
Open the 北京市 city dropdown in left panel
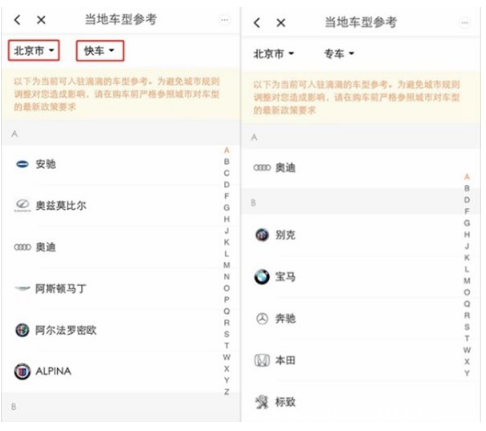pyautogui.click(x=34, y=51)
